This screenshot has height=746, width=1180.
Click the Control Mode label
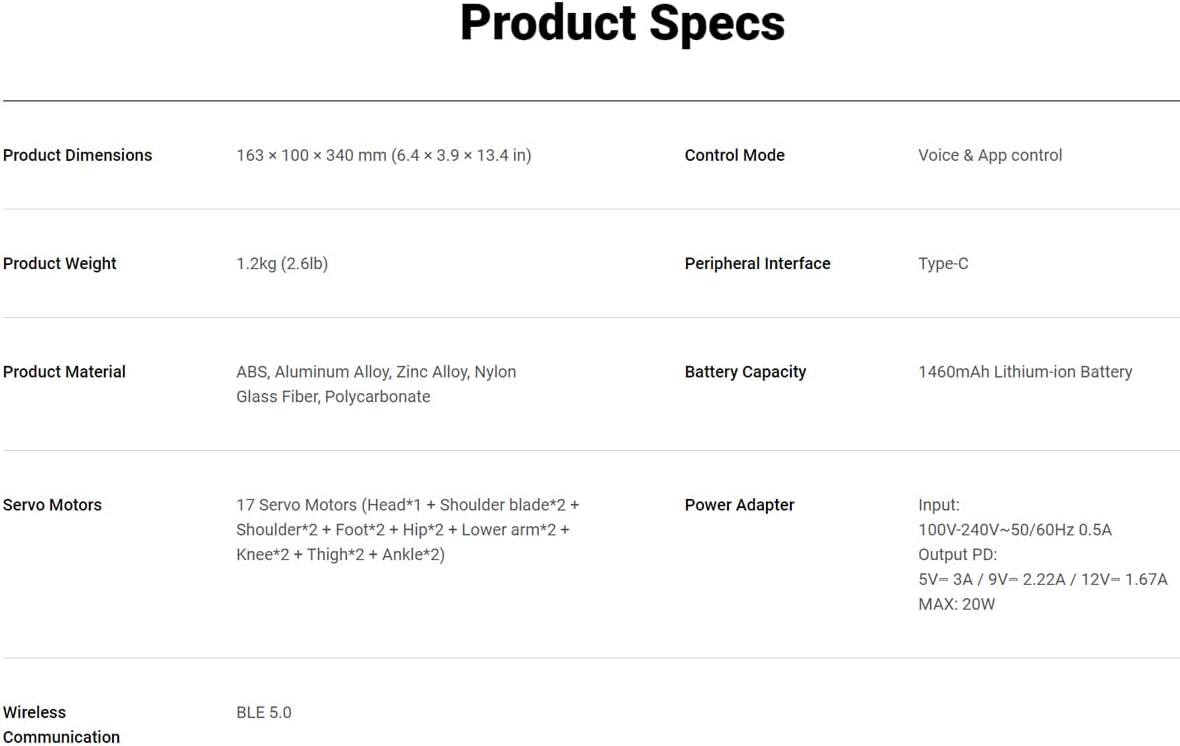(734, 155)
